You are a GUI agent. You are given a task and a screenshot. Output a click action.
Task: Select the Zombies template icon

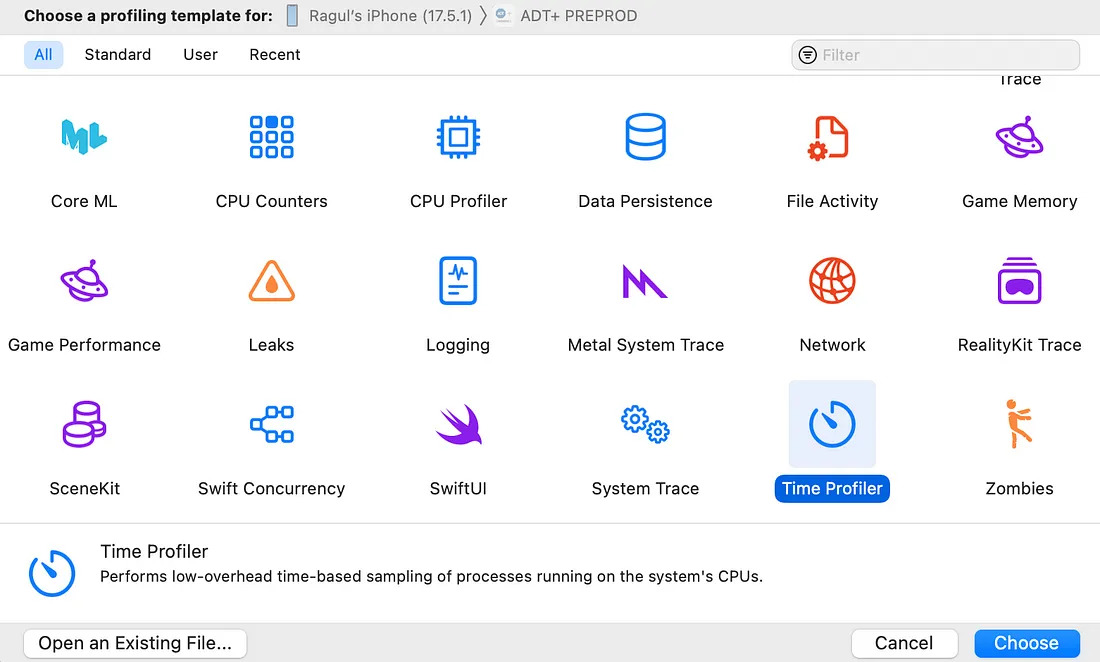click(1019, 424)
